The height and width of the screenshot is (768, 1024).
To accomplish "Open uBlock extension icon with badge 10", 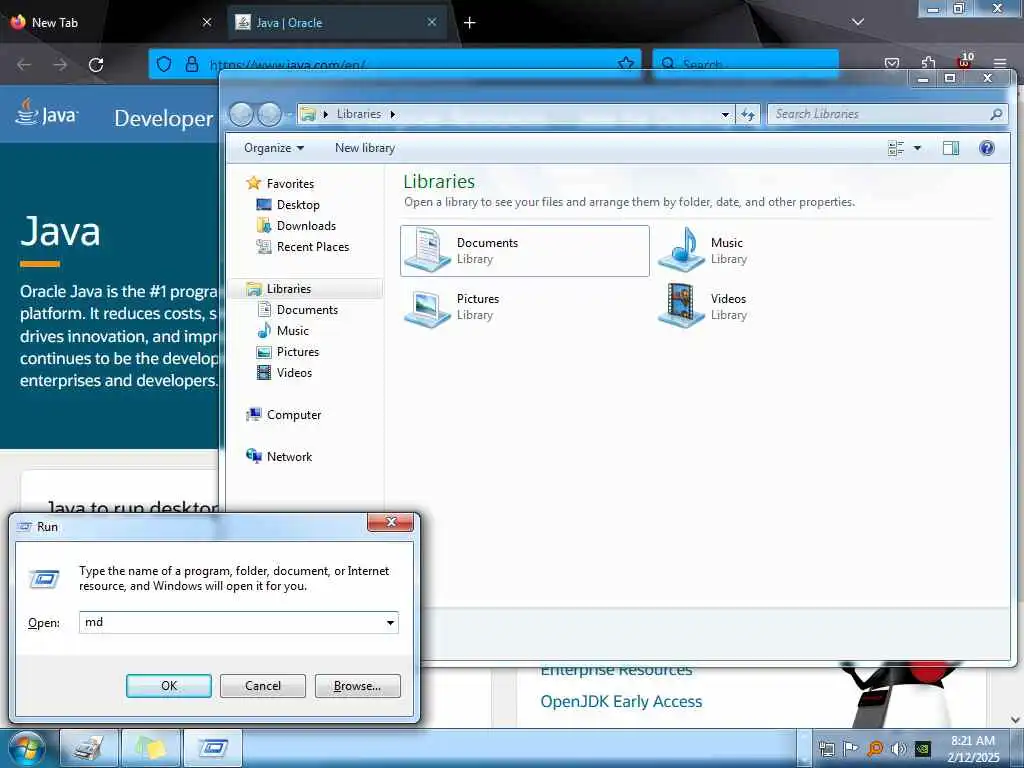I will pyautogui.click(x=965, y=61).
